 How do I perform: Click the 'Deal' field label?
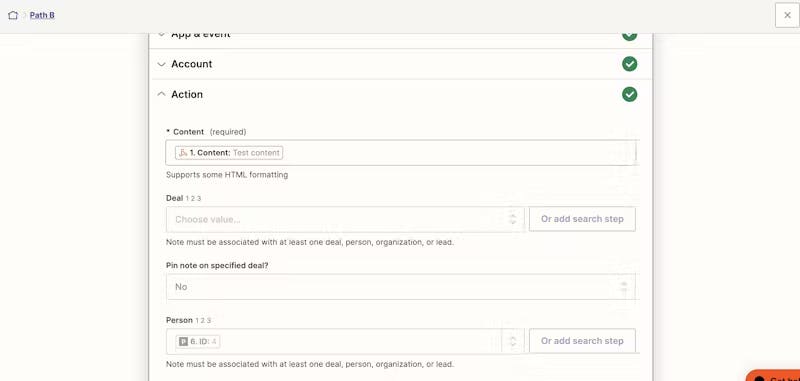[x=174, y=198]
